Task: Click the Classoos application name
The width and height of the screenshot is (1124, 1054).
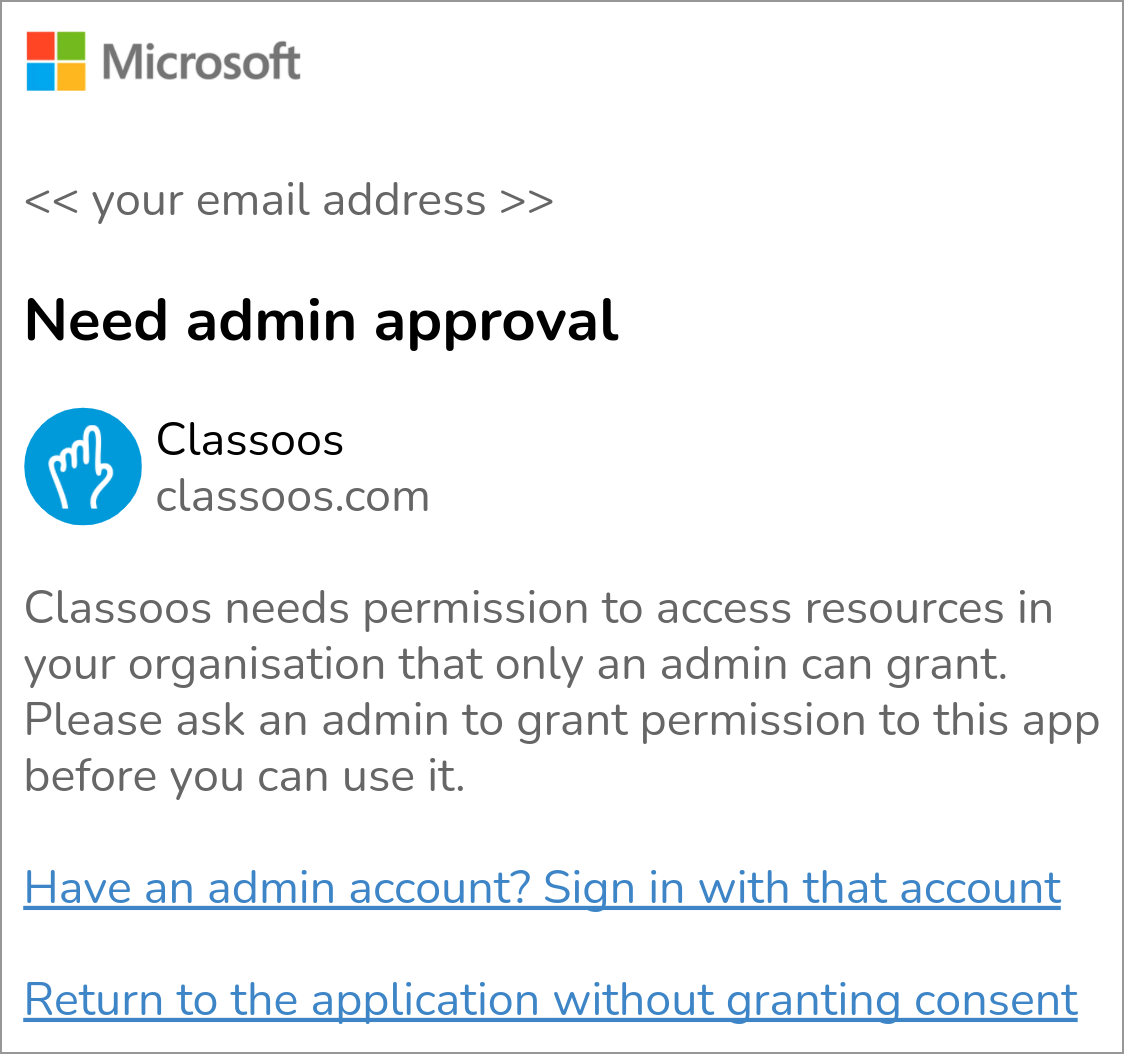Action: pyautogui.click(x=250, y=440)
